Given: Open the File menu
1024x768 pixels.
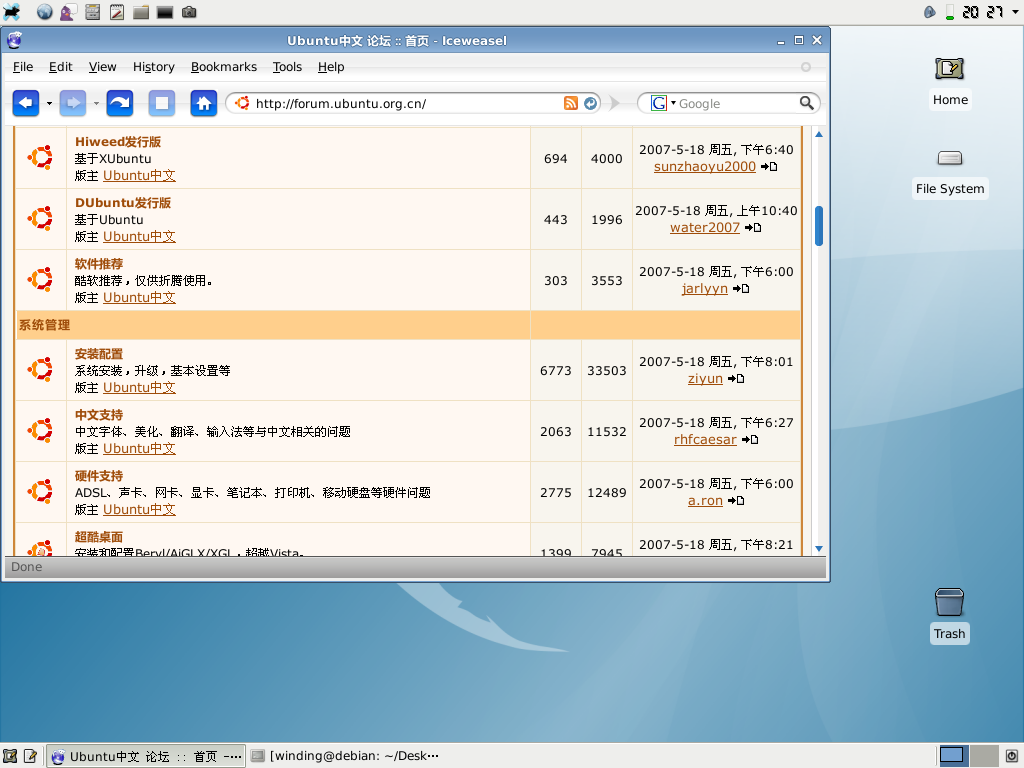Looking at the screenshot, I should click(x=23, y=67).
